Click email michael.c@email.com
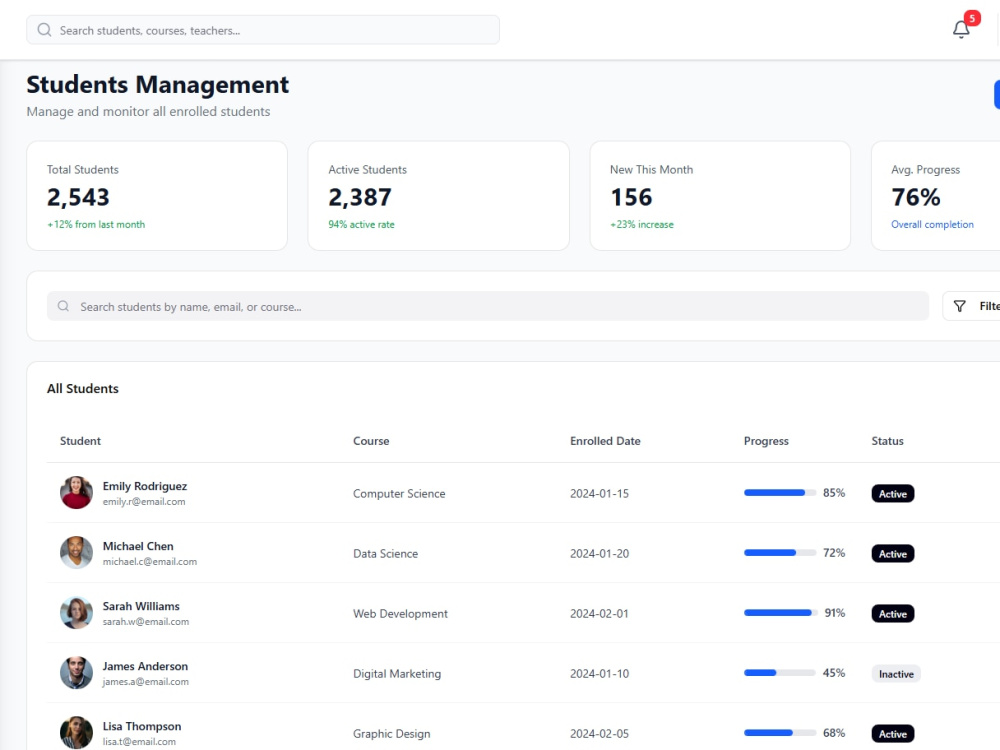This screenshot has width=1000, height=750. (150, 561)
